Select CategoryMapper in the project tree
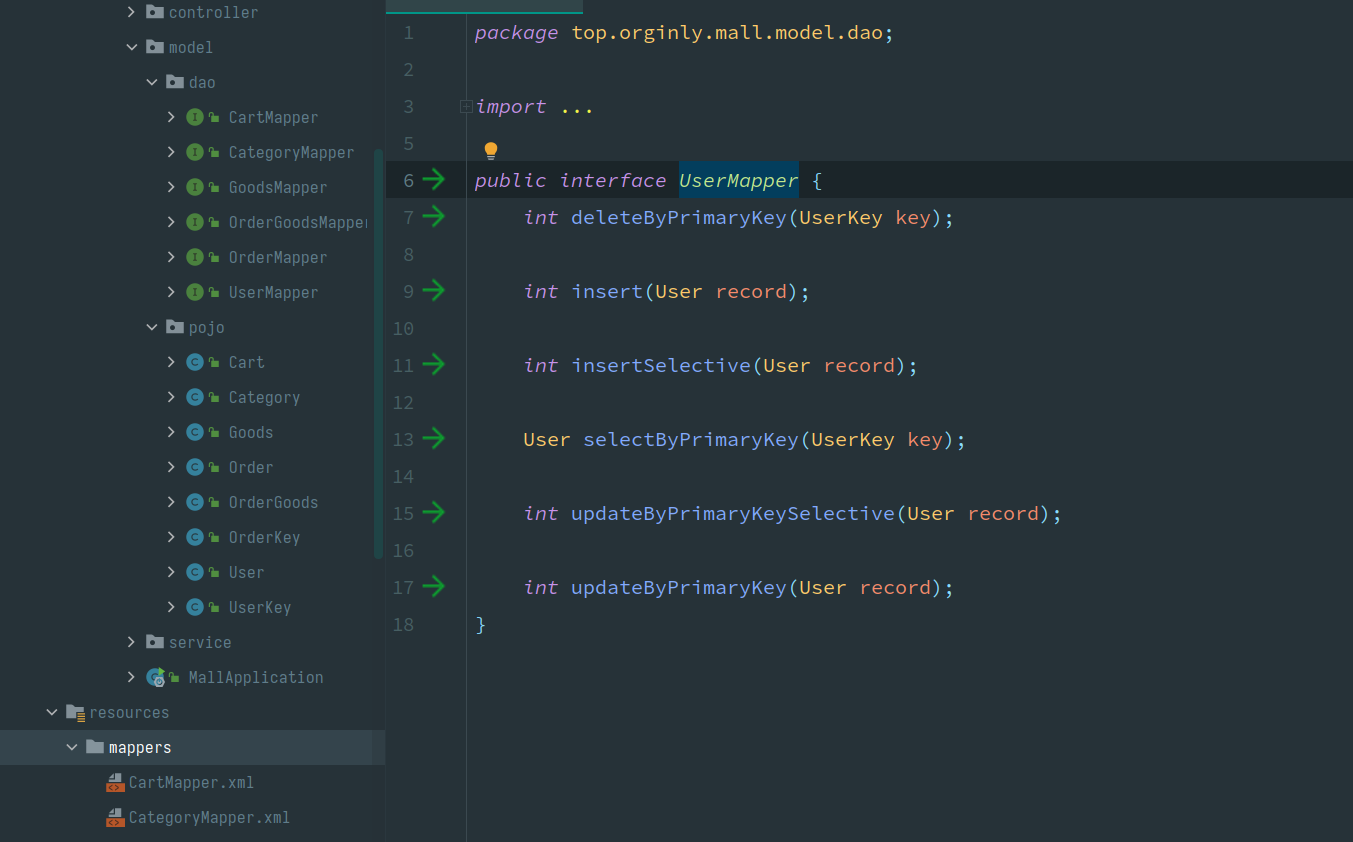The width and height of the screenshot is (1353, 842). tap(291, 152)
